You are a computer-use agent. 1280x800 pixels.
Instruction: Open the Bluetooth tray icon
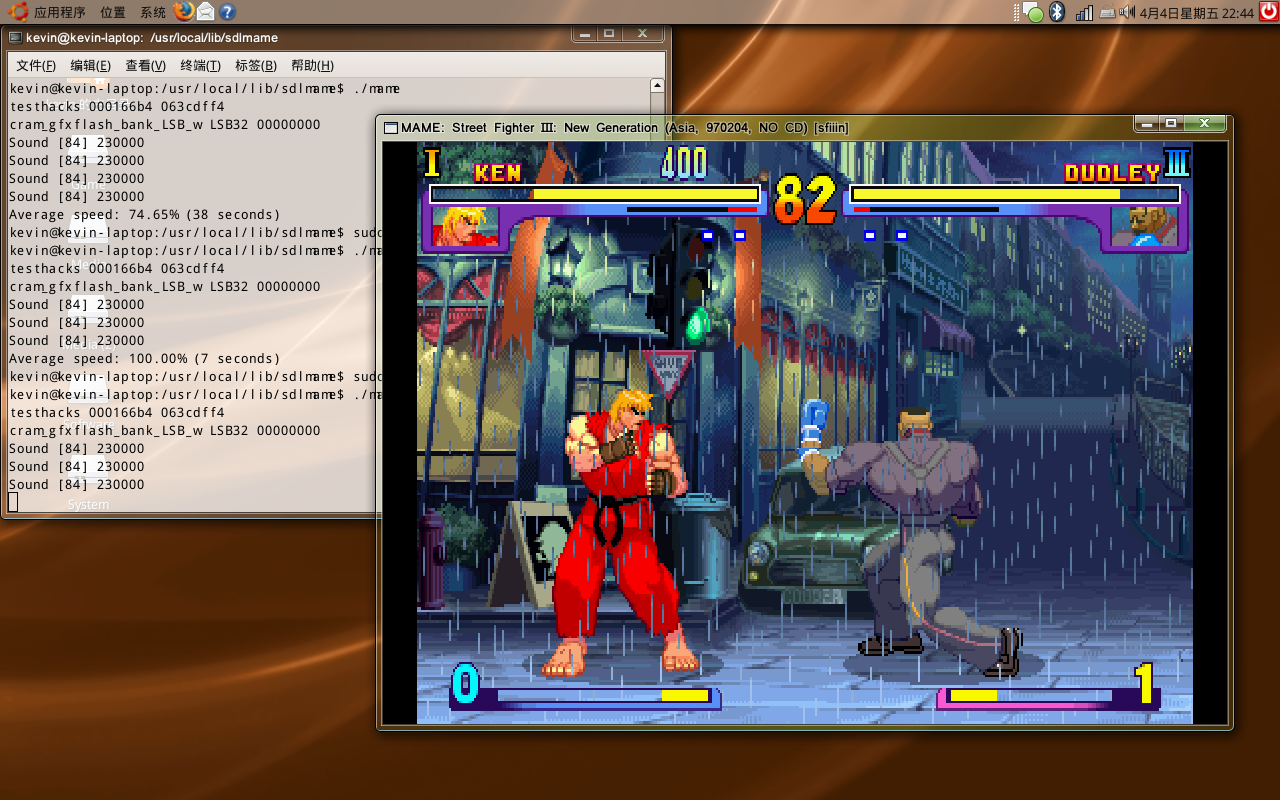click(x=1057, y=12)
